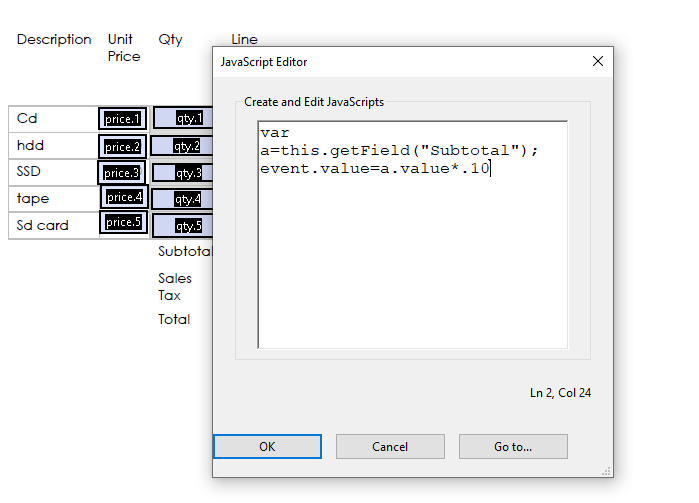The height and width of the screenshot is (503, 699).
Task: Click the 'tape' description cell
Action: [53, 199]
